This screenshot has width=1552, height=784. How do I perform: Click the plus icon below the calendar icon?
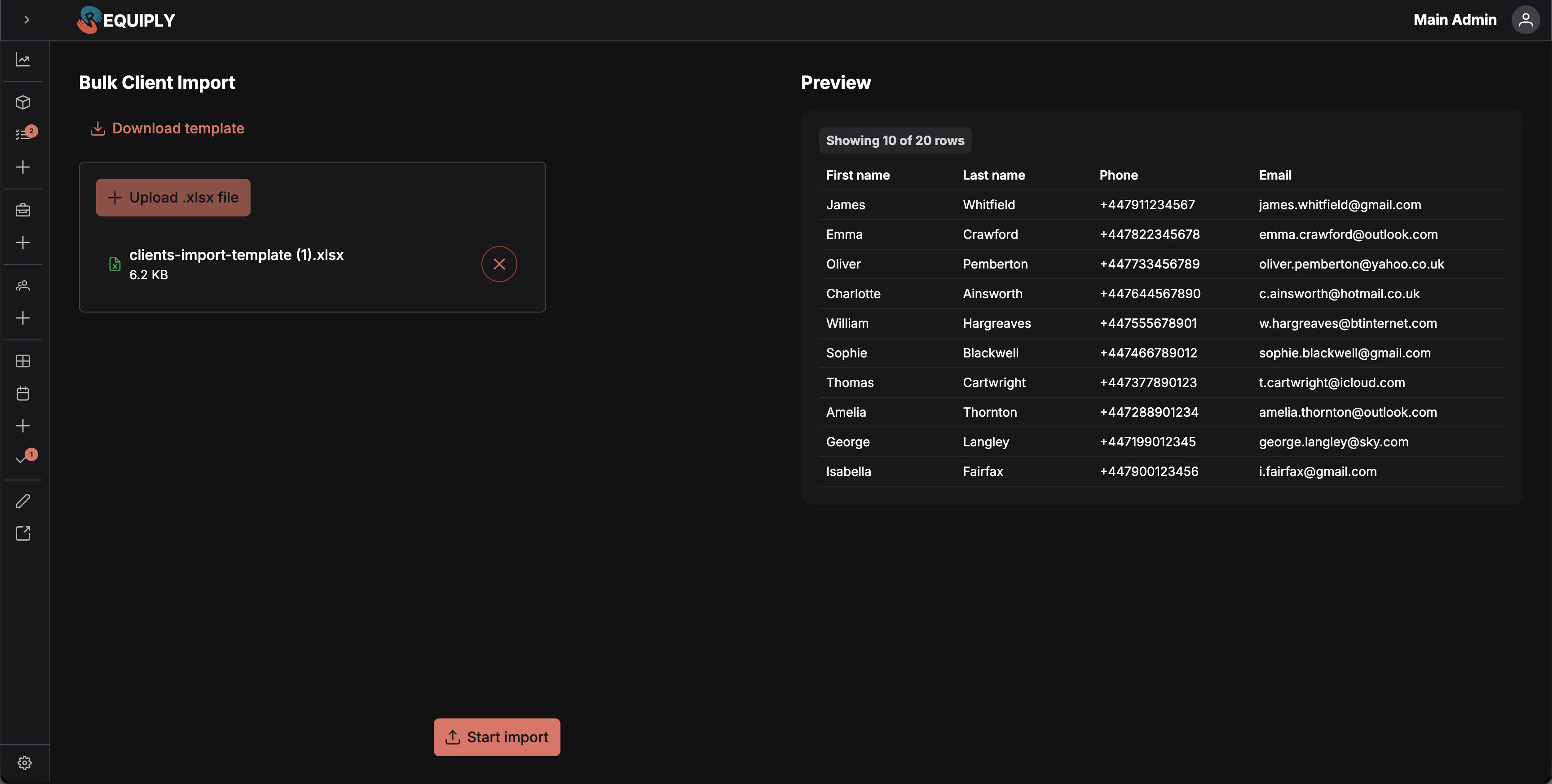(x=23, y=425)
